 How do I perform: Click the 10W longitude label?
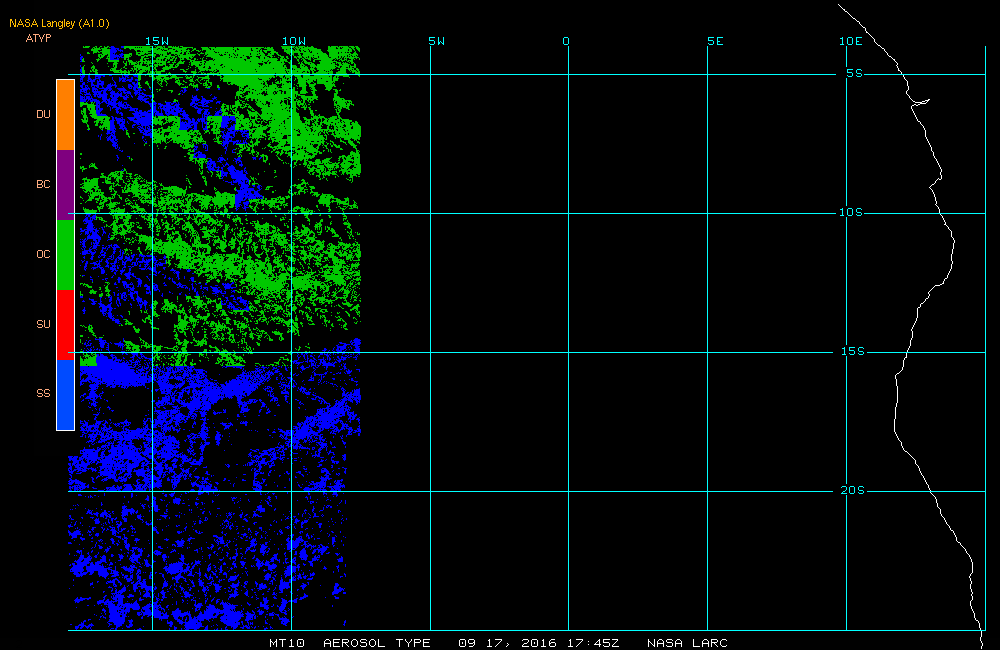[x=294, y=41]
